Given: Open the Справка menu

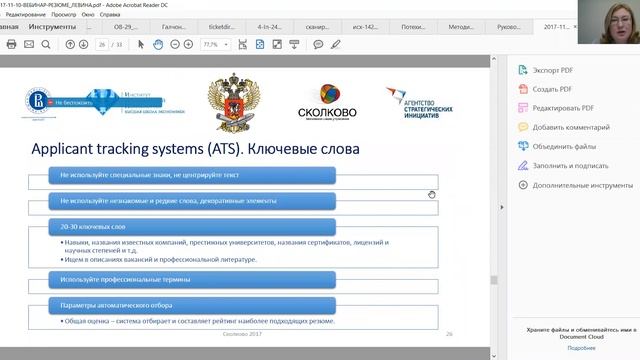Looking at the screenshot, I should (x=110, y=14).
